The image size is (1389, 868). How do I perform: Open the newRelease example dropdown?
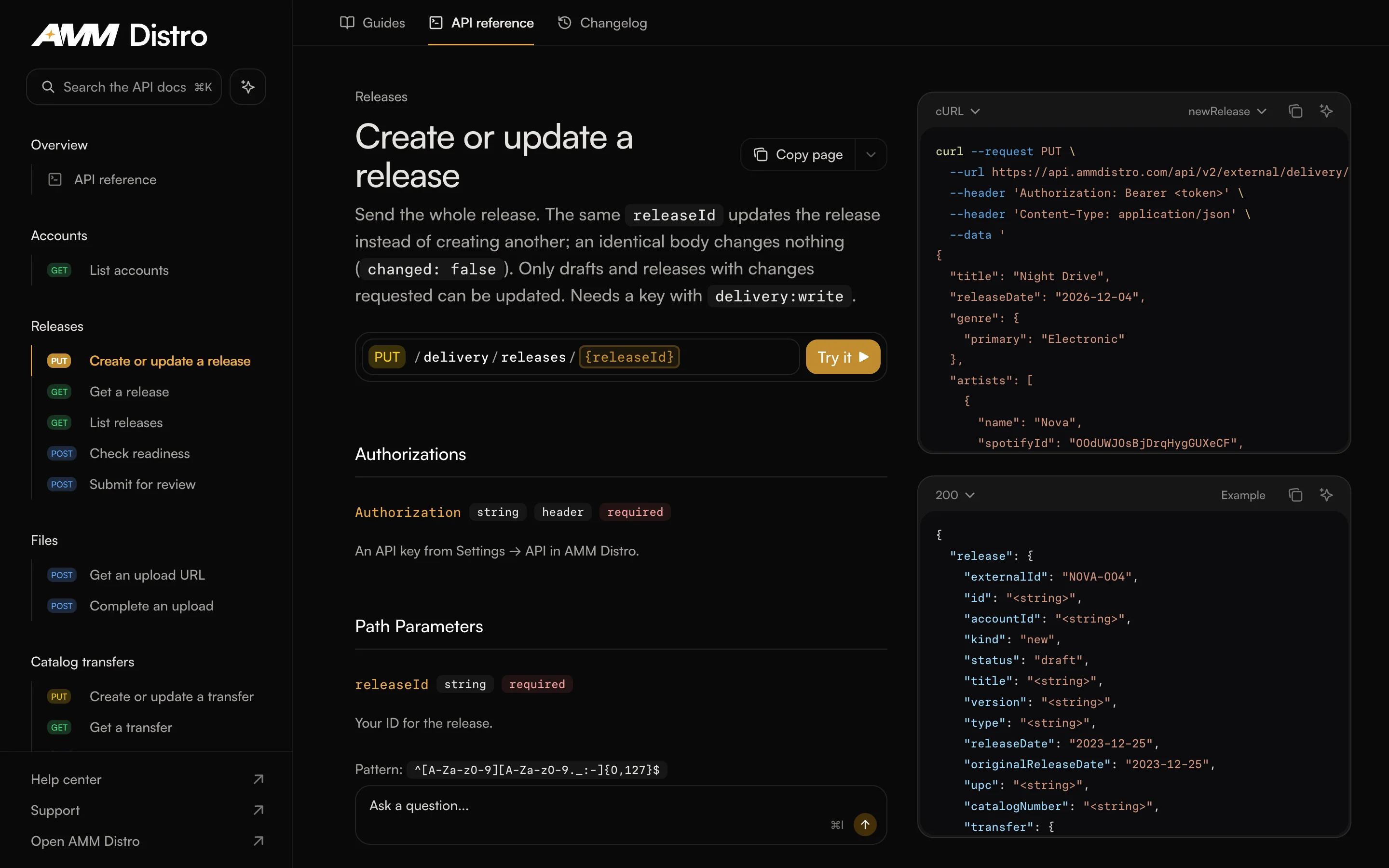[x=1227, y=111]
